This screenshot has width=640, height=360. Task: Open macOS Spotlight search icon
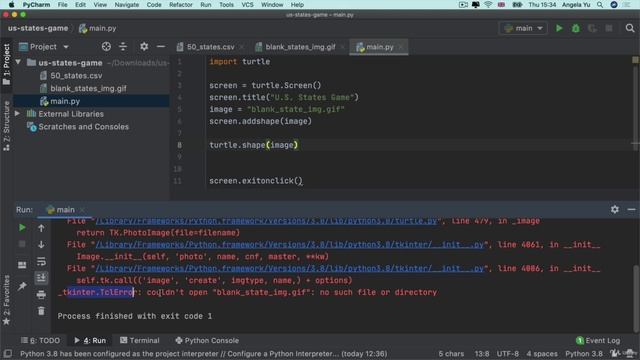[600, 5]
